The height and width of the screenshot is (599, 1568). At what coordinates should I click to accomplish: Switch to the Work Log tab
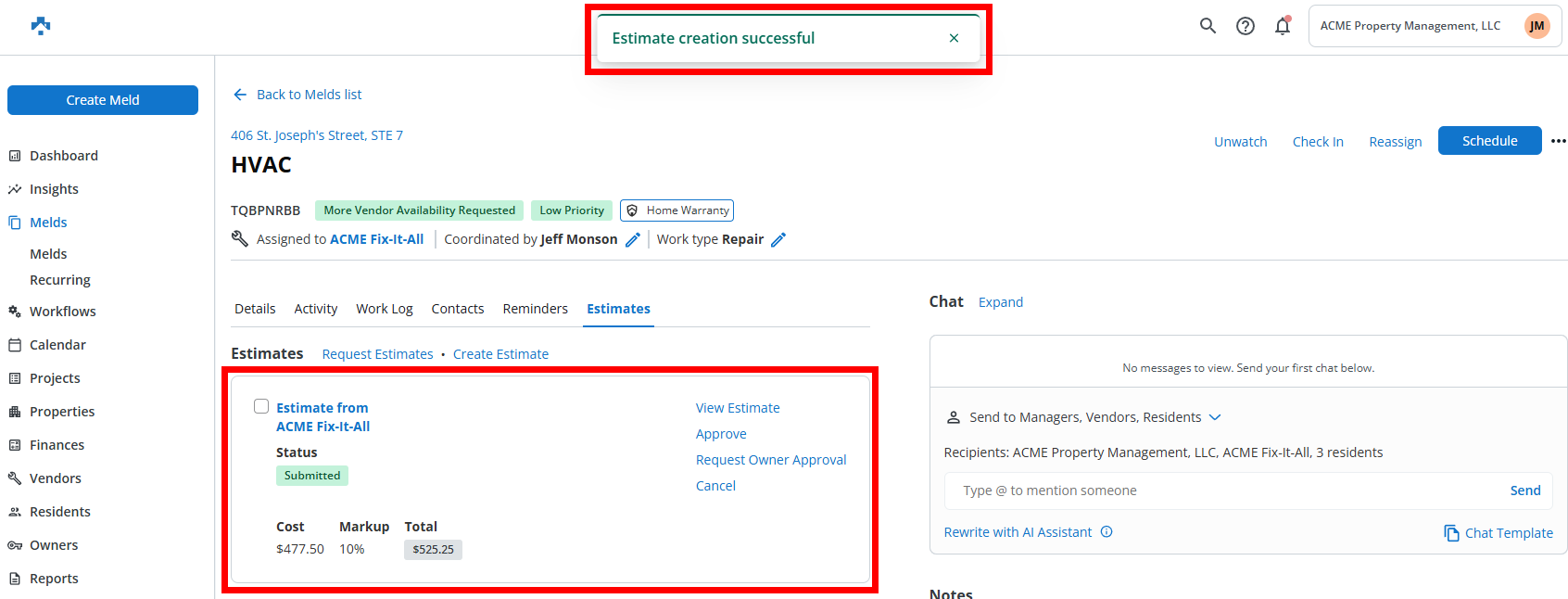coord(385,309)
